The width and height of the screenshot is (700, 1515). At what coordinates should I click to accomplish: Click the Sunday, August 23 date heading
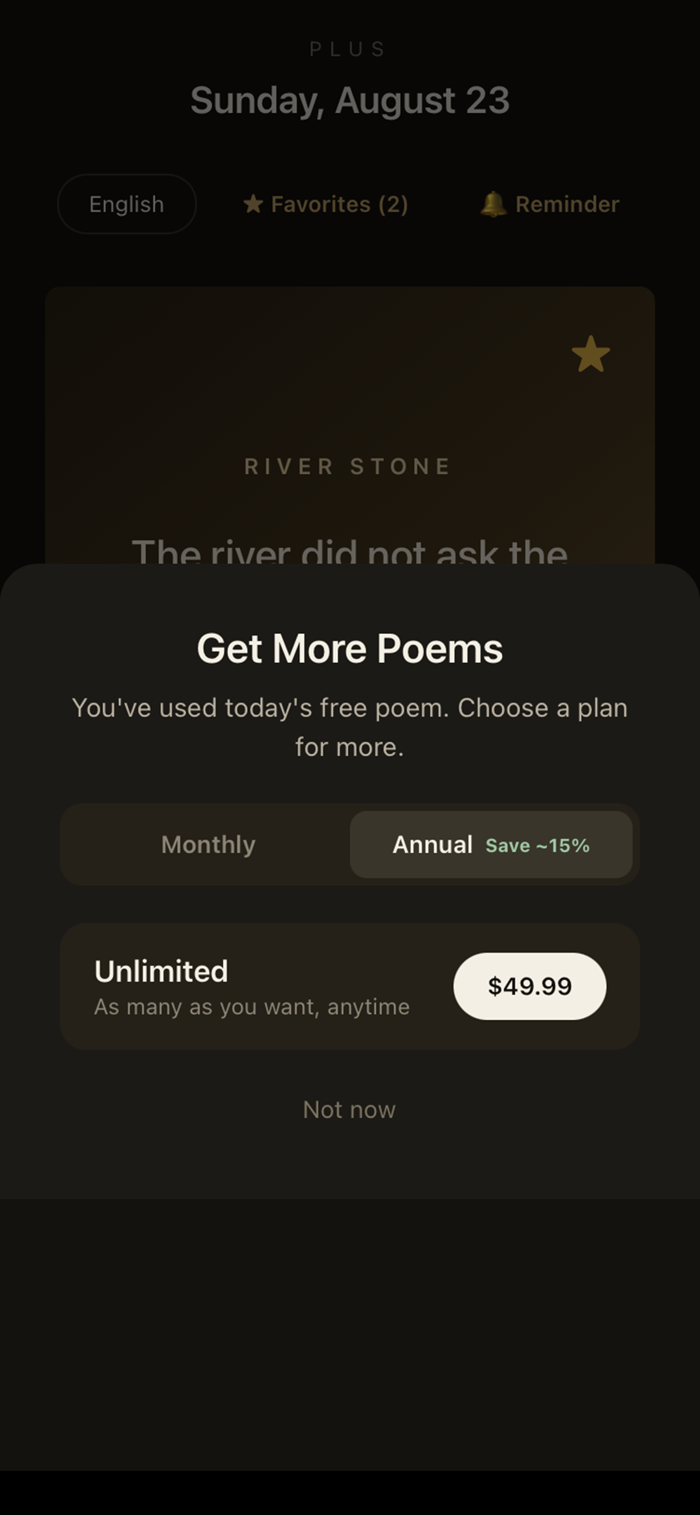pyautogui.click(x=350, y=100)
